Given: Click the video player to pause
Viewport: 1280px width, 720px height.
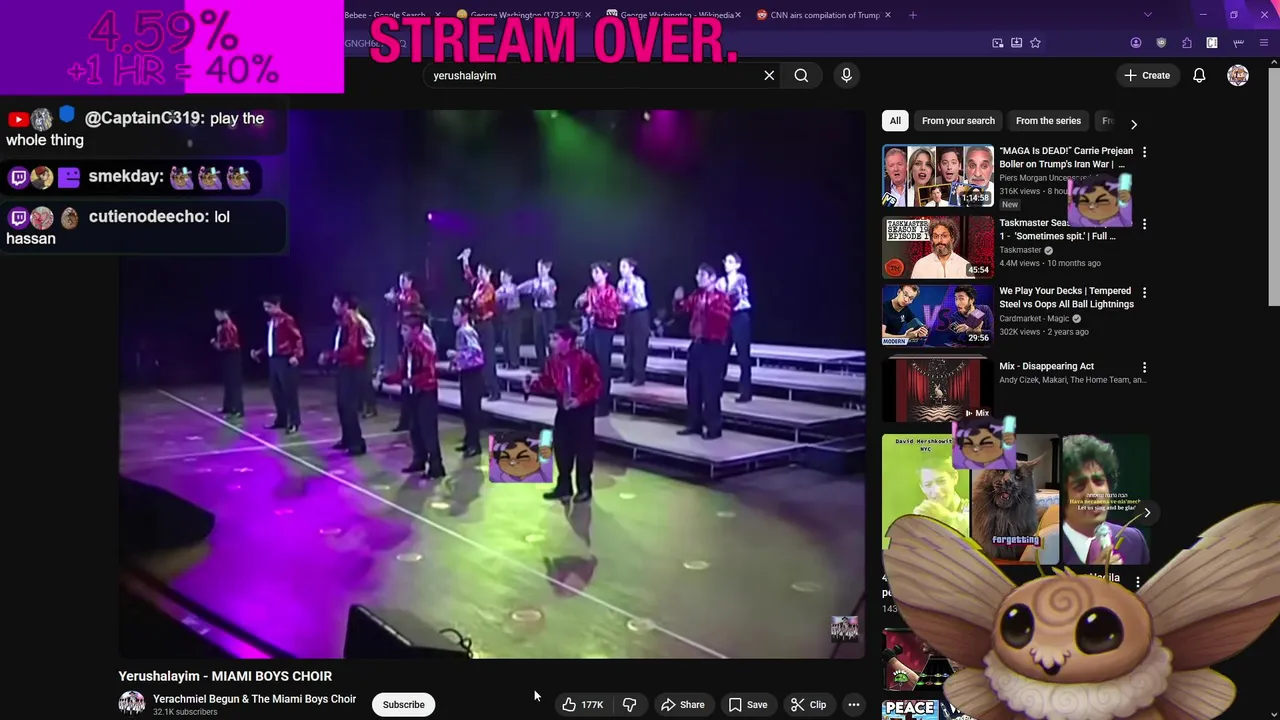Looking at the screenshot, I should click(492, 384).
